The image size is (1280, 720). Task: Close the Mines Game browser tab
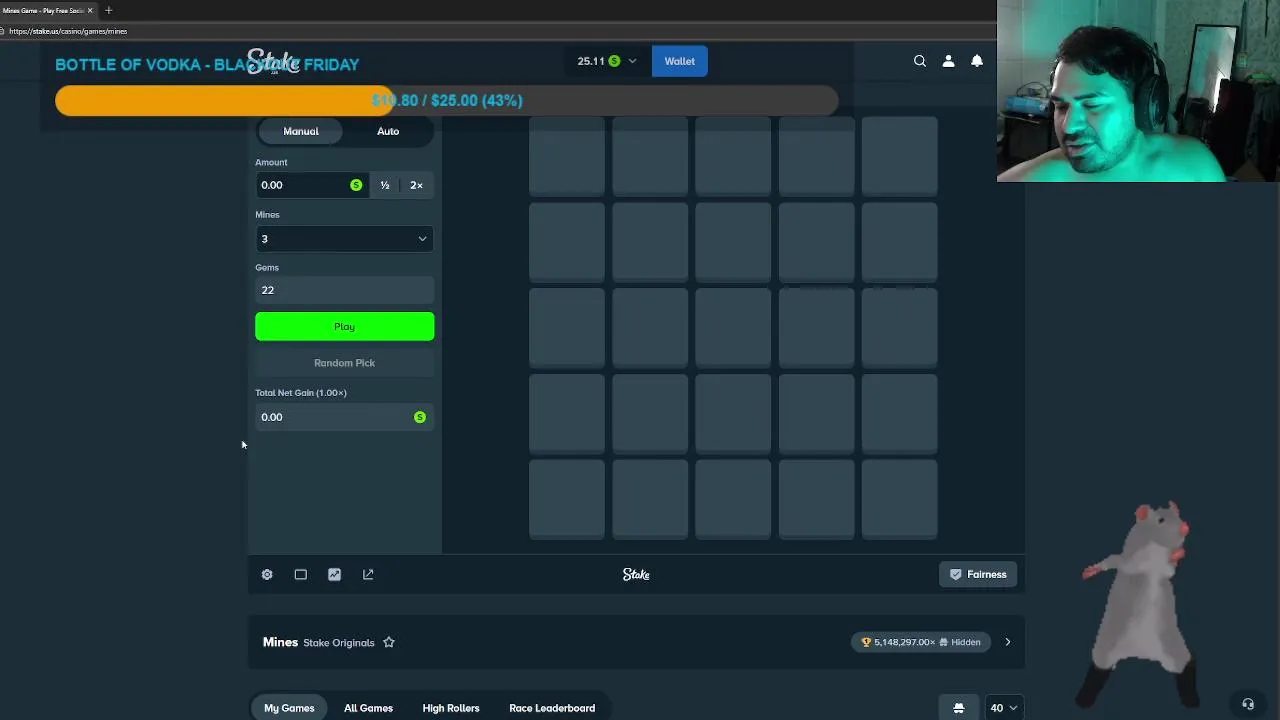tap(90, 10)
